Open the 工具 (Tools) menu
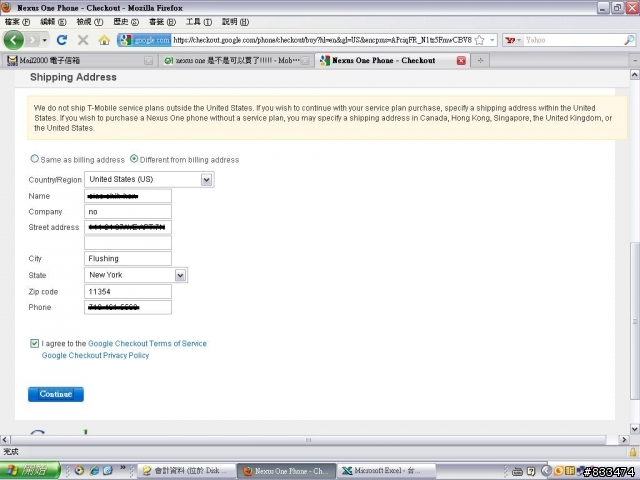 pyautogui.click(x=199, y=22)
